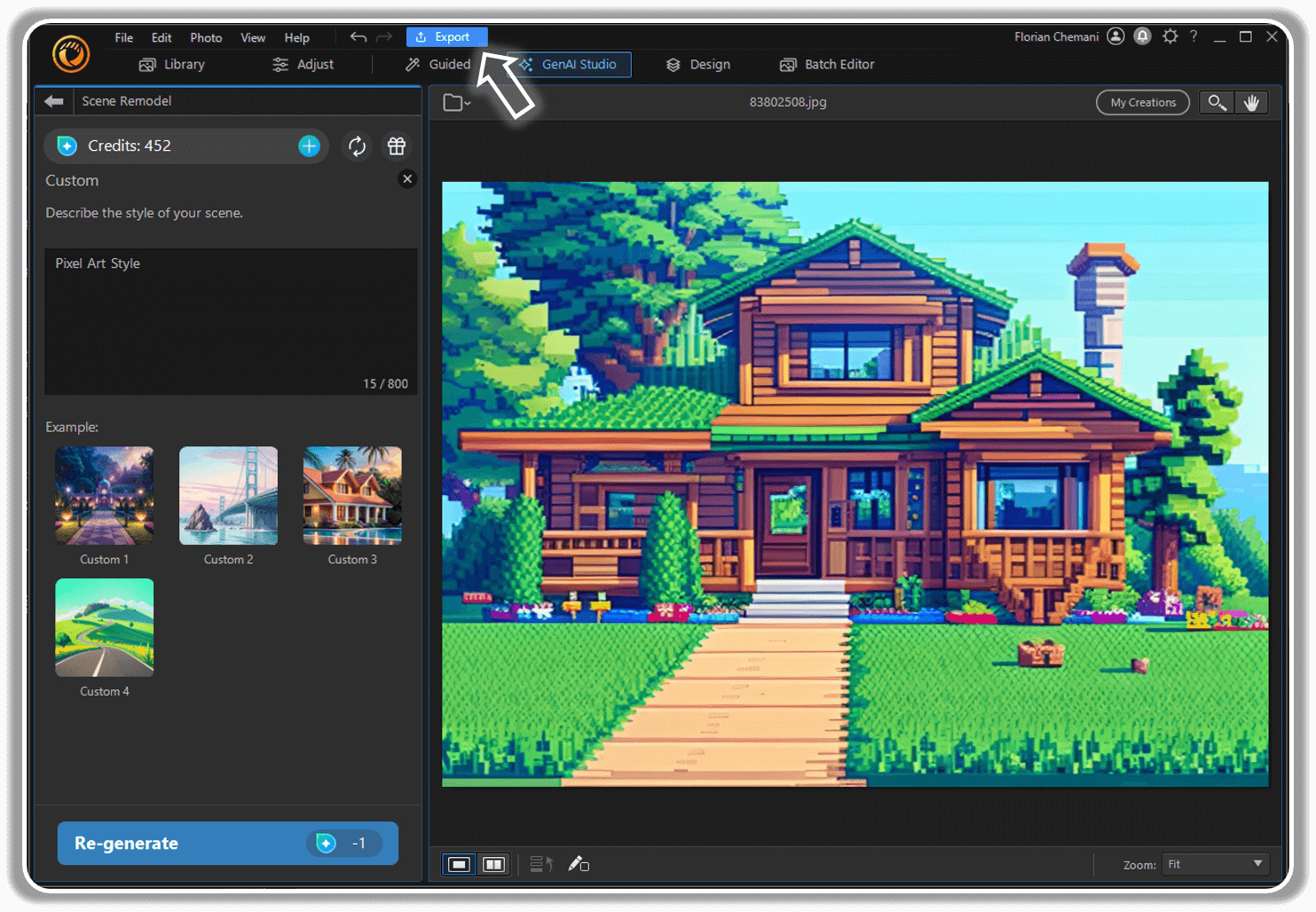Open My Creations
The height and width of the screenshot is (912, 1316).
click(x=1142, y=102)
